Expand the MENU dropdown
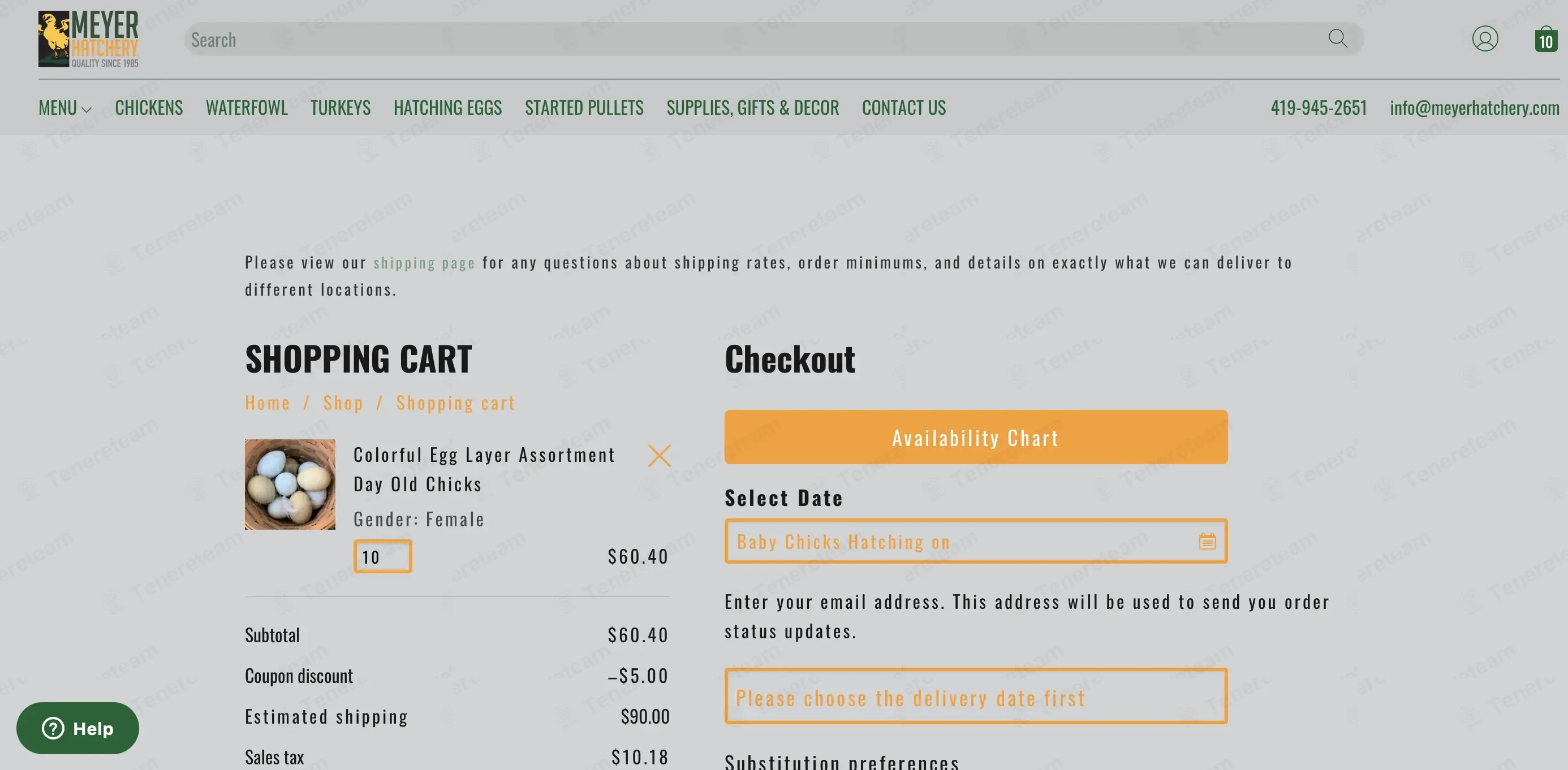Viewport: 1568px width, 770px height. pyautogui.click(x=64, y=108)
